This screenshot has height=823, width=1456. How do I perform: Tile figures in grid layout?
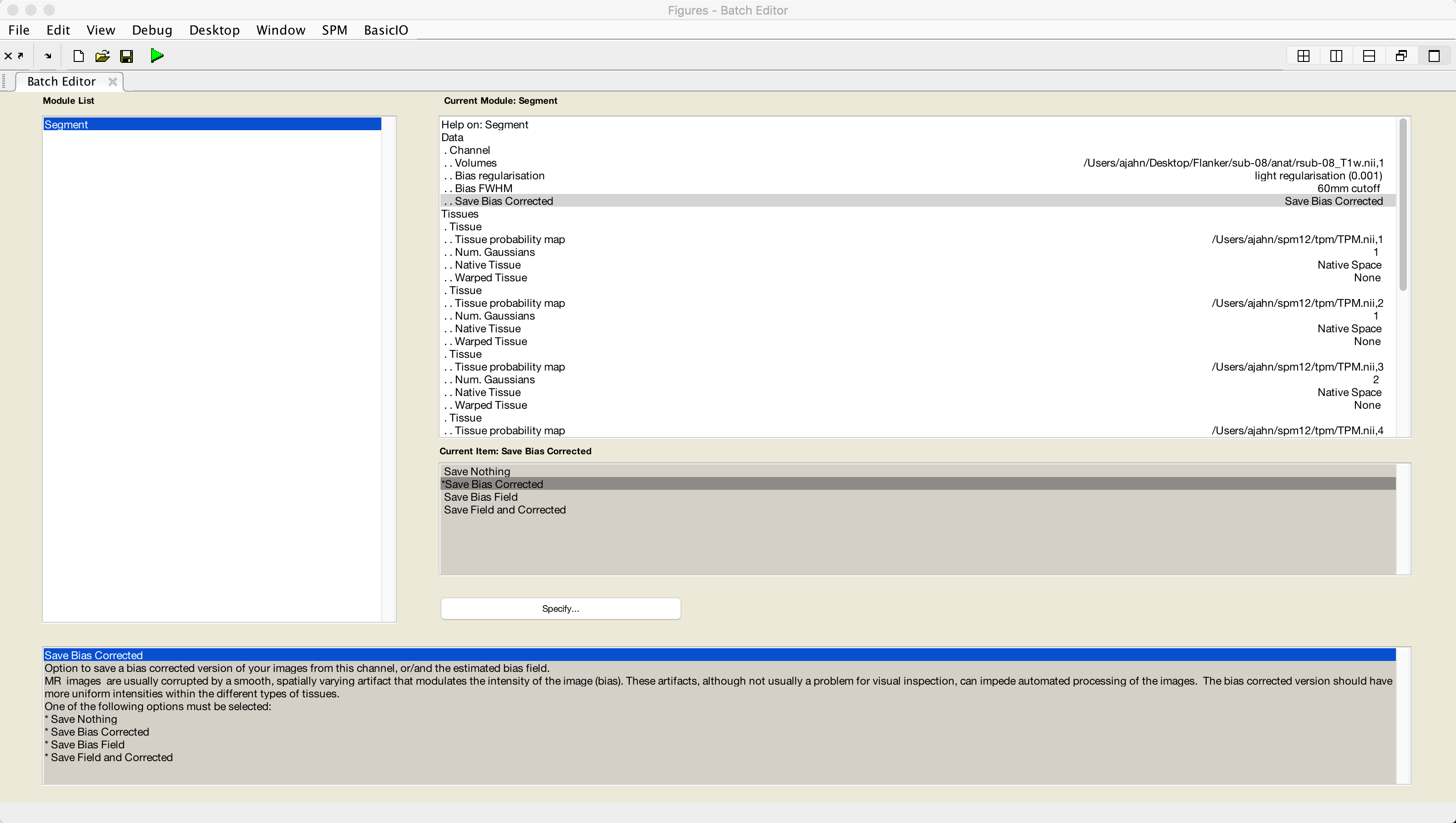coord(1304,56)
